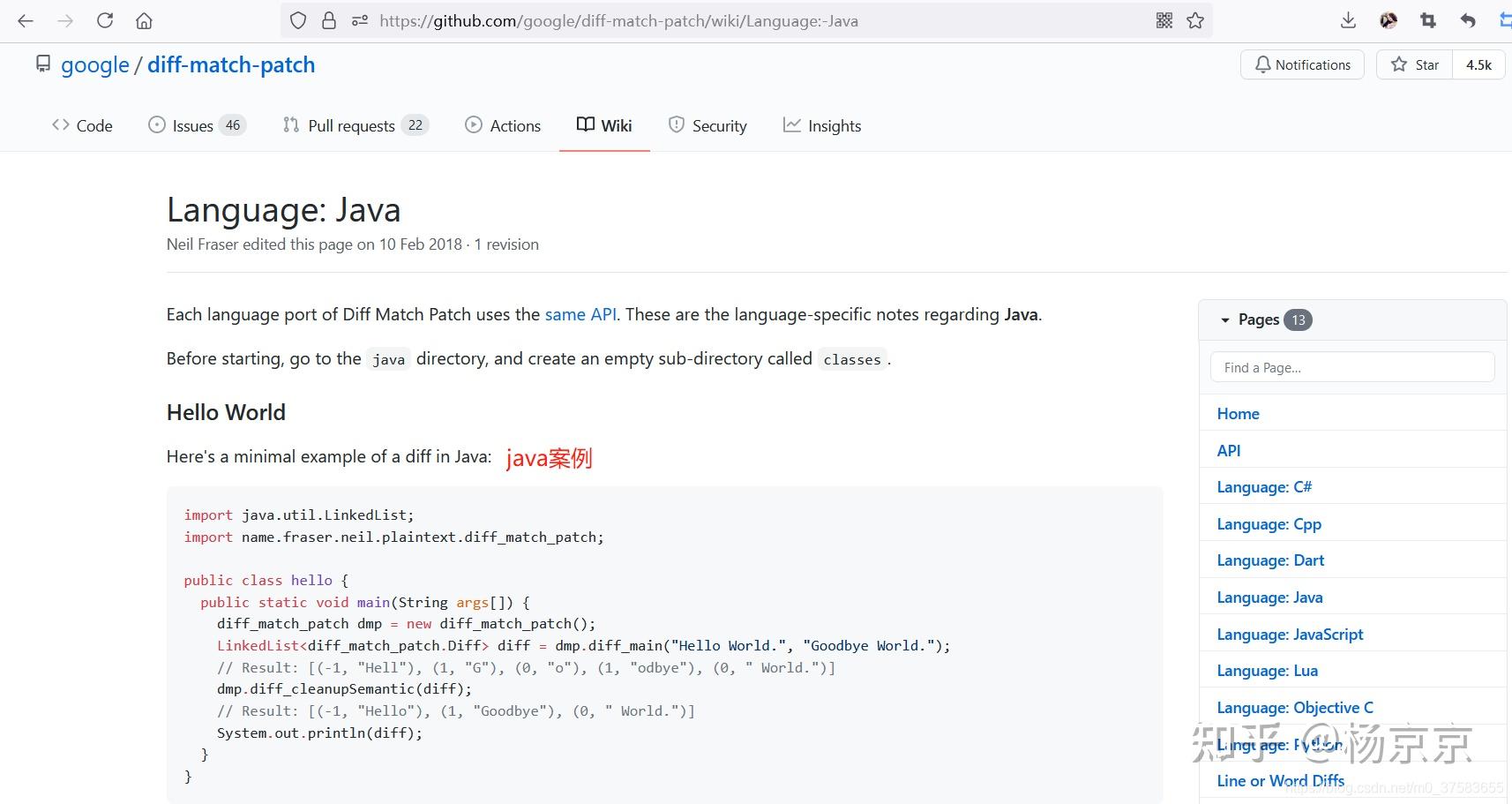Go back with the browser back arrow
The image size is (1512, 804).
tap(26, 20)
